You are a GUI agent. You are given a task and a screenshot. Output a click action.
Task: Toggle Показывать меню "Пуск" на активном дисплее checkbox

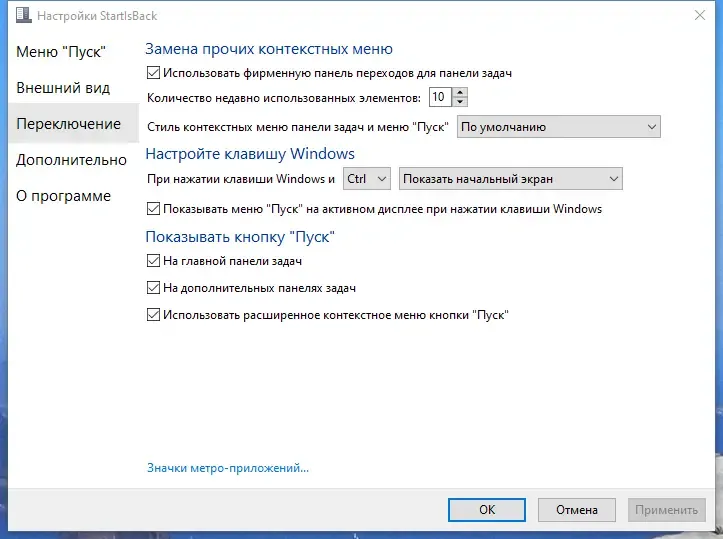point(154,209)
